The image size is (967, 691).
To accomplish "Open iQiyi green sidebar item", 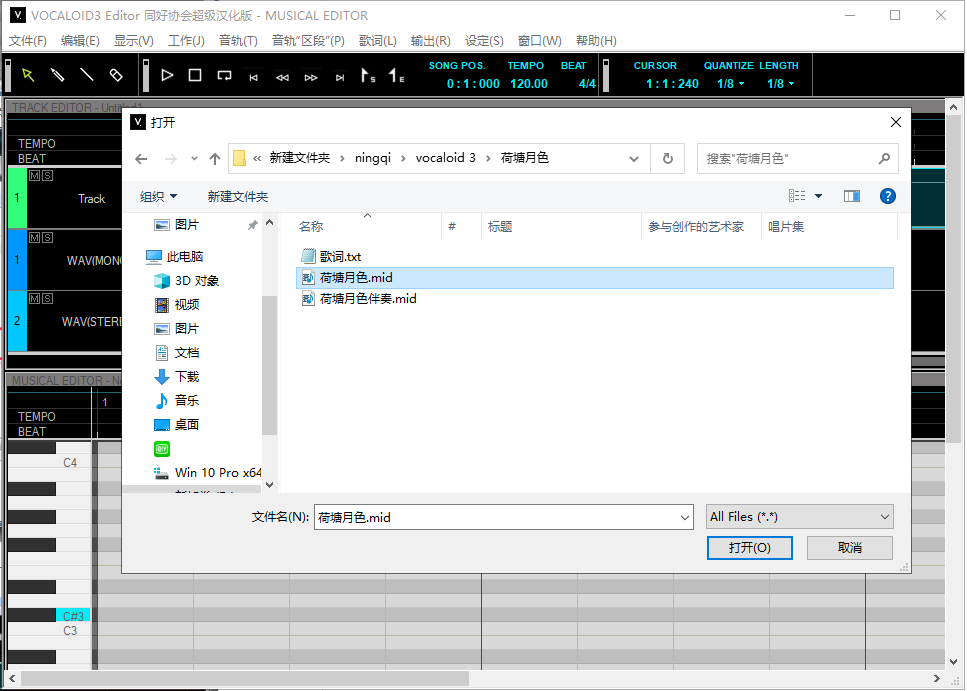I will point(162,449).
